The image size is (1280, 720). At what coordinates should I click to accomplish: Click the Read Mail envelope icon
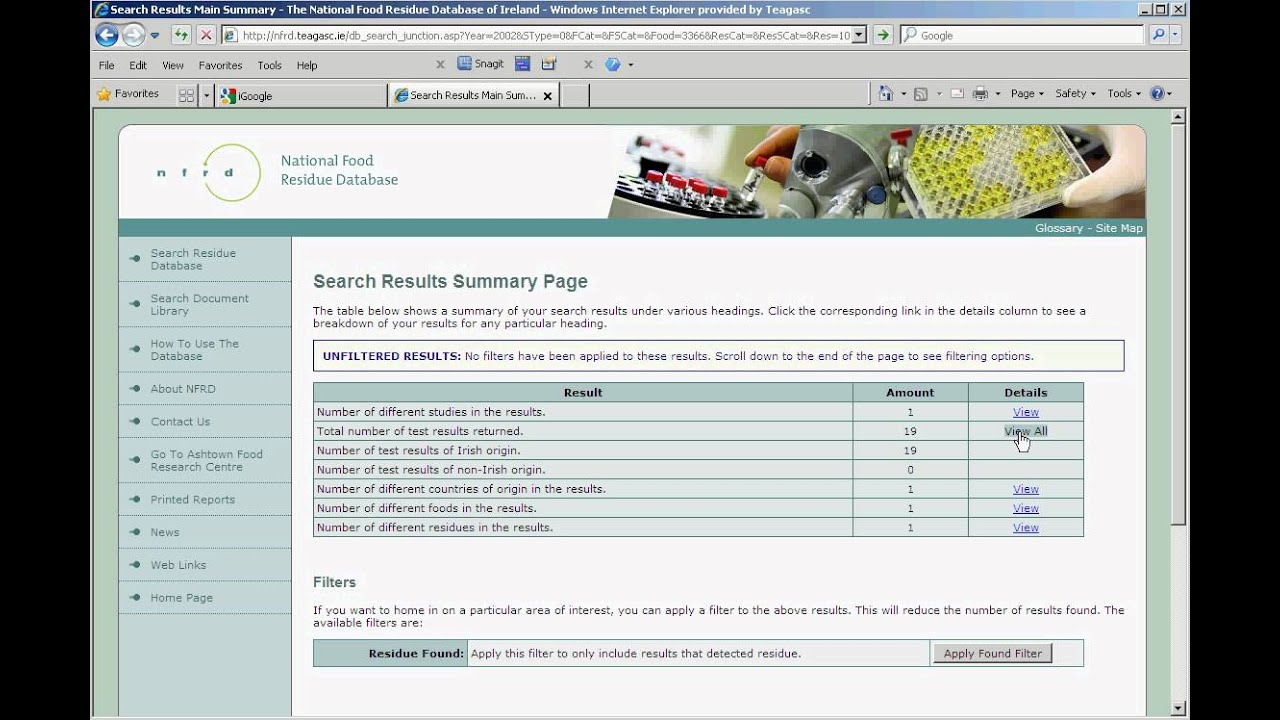[x=957, y=93]
